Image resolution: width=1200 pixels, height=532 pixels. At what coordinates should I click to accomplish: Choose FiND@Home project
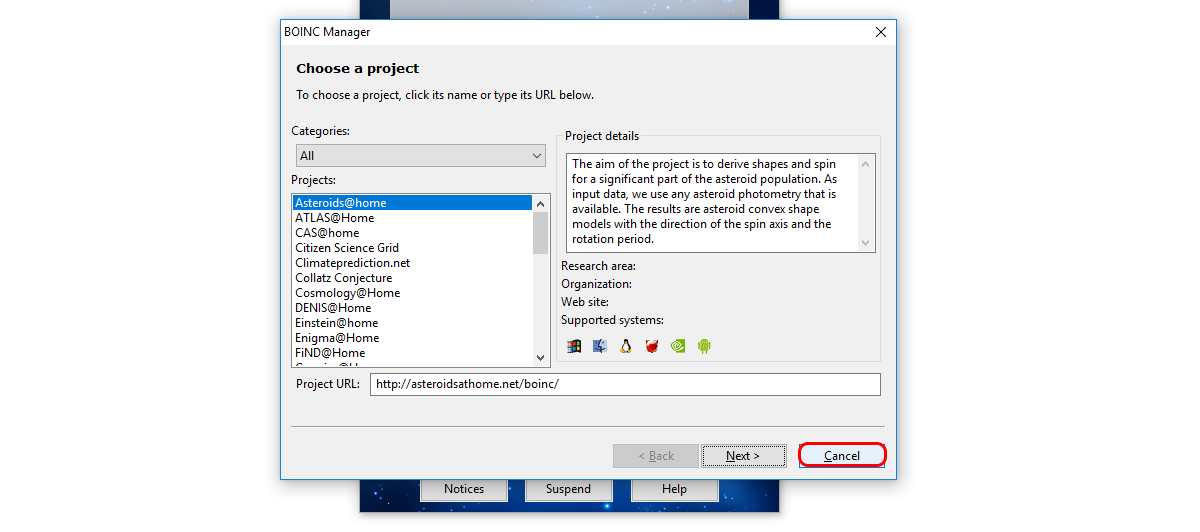point(413,353)
